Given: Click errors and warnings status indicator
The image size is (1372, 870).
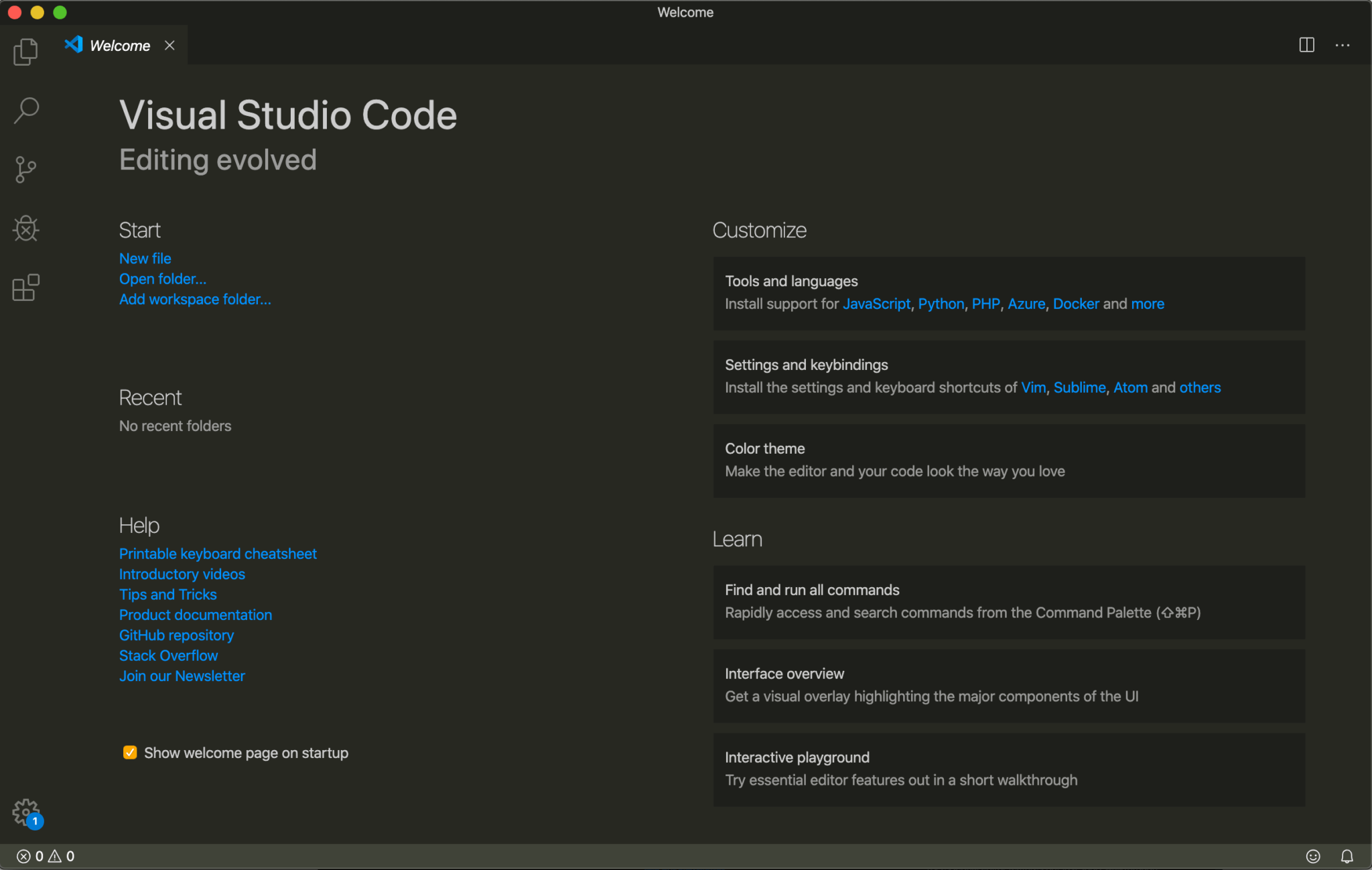Looking at the screenshot, I should click(x=46, y=856).
